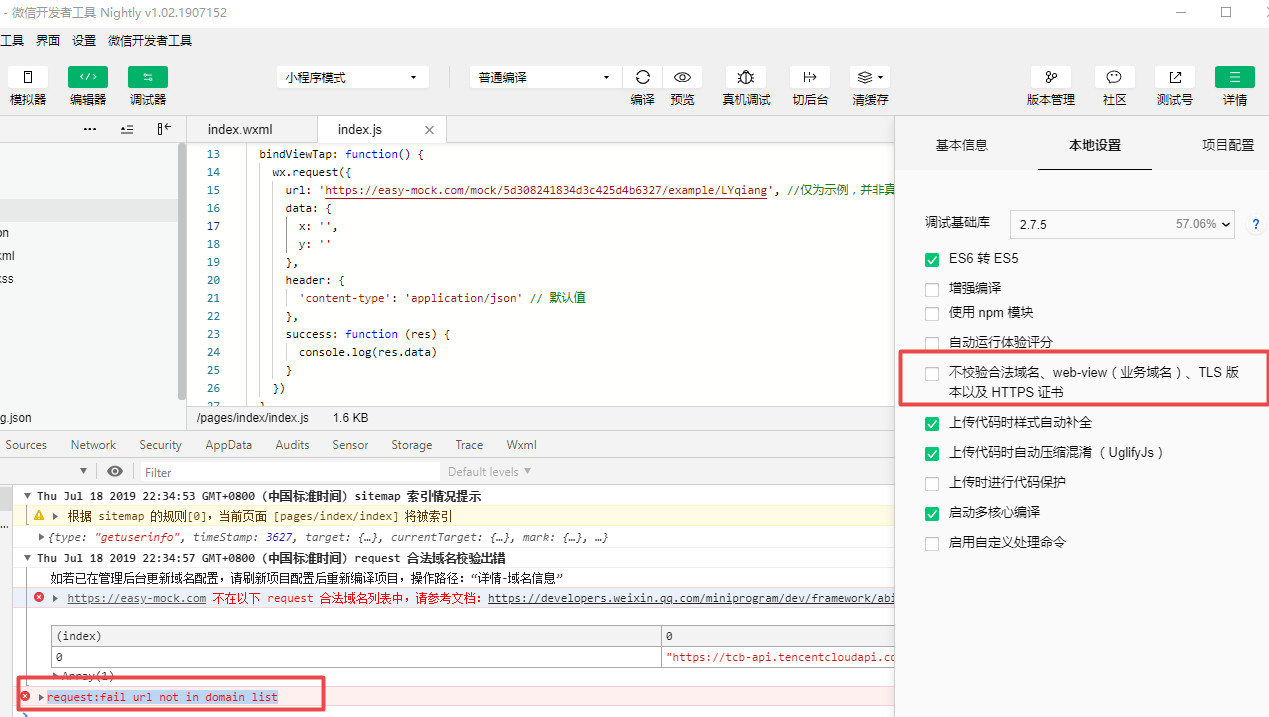
Task: Click the console Filter input field
Action: (x=288, y=472)
